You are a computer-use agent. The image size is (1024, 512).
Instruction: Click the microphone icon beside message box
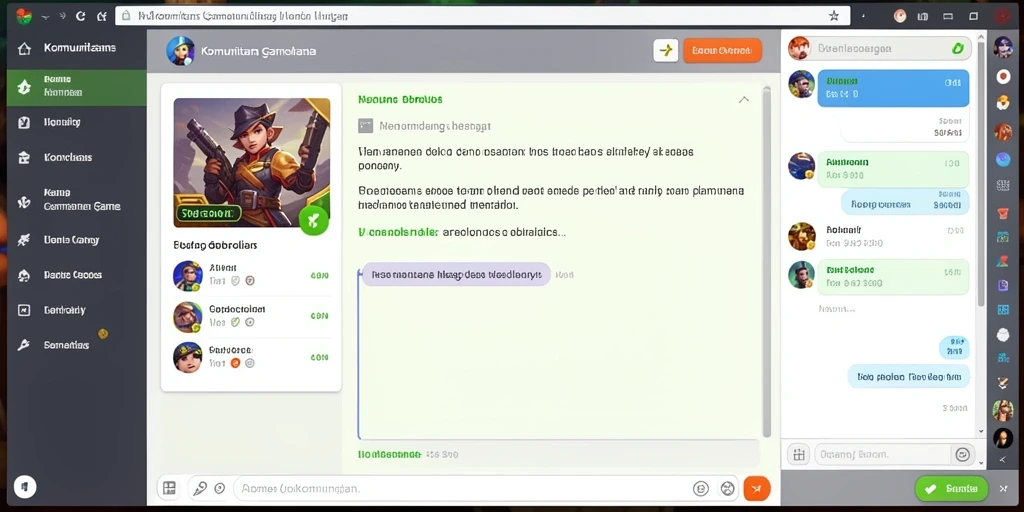click(200, 488)
